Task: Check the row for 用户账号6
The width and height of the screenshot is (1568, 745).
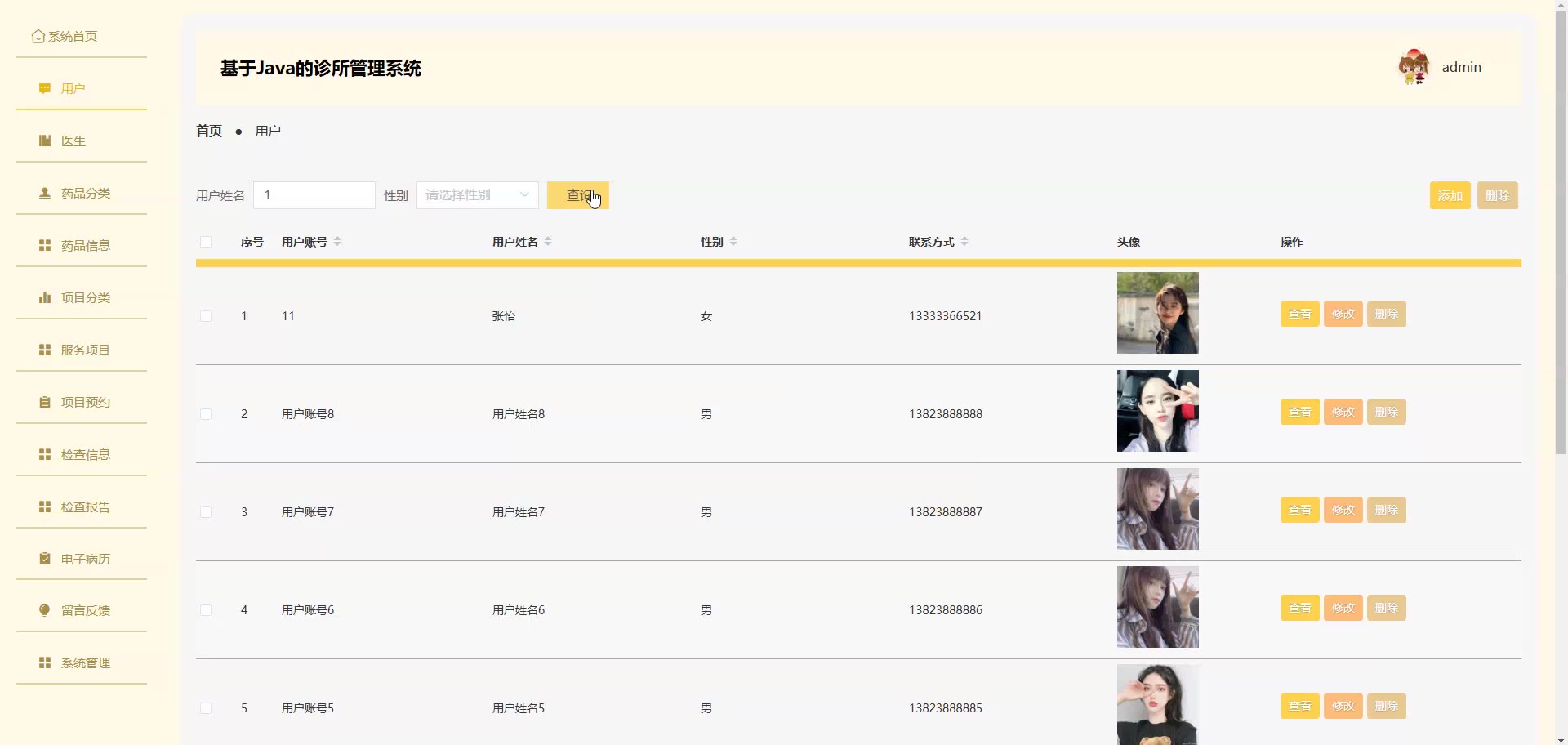Action: (x=206, y=610)
